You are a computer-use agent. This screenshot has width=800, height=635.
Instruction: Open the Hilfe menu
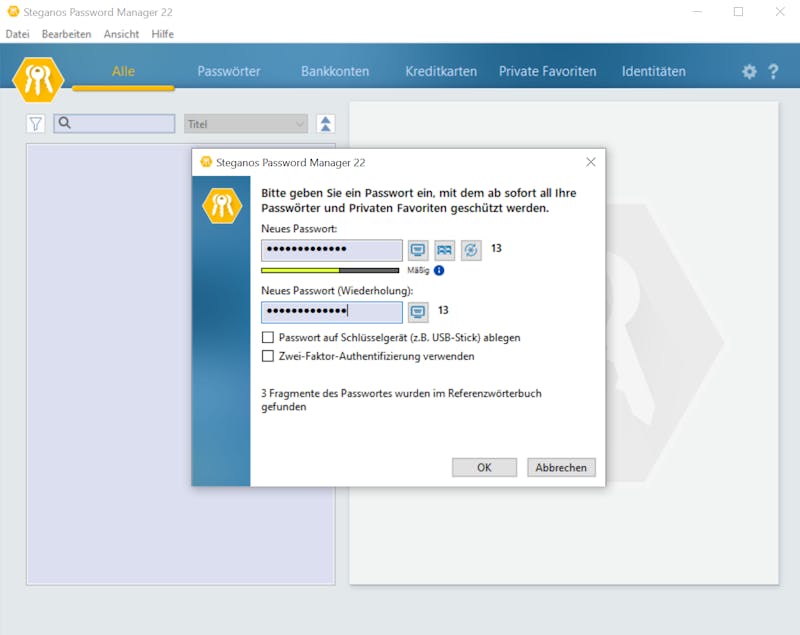(162, 34)
